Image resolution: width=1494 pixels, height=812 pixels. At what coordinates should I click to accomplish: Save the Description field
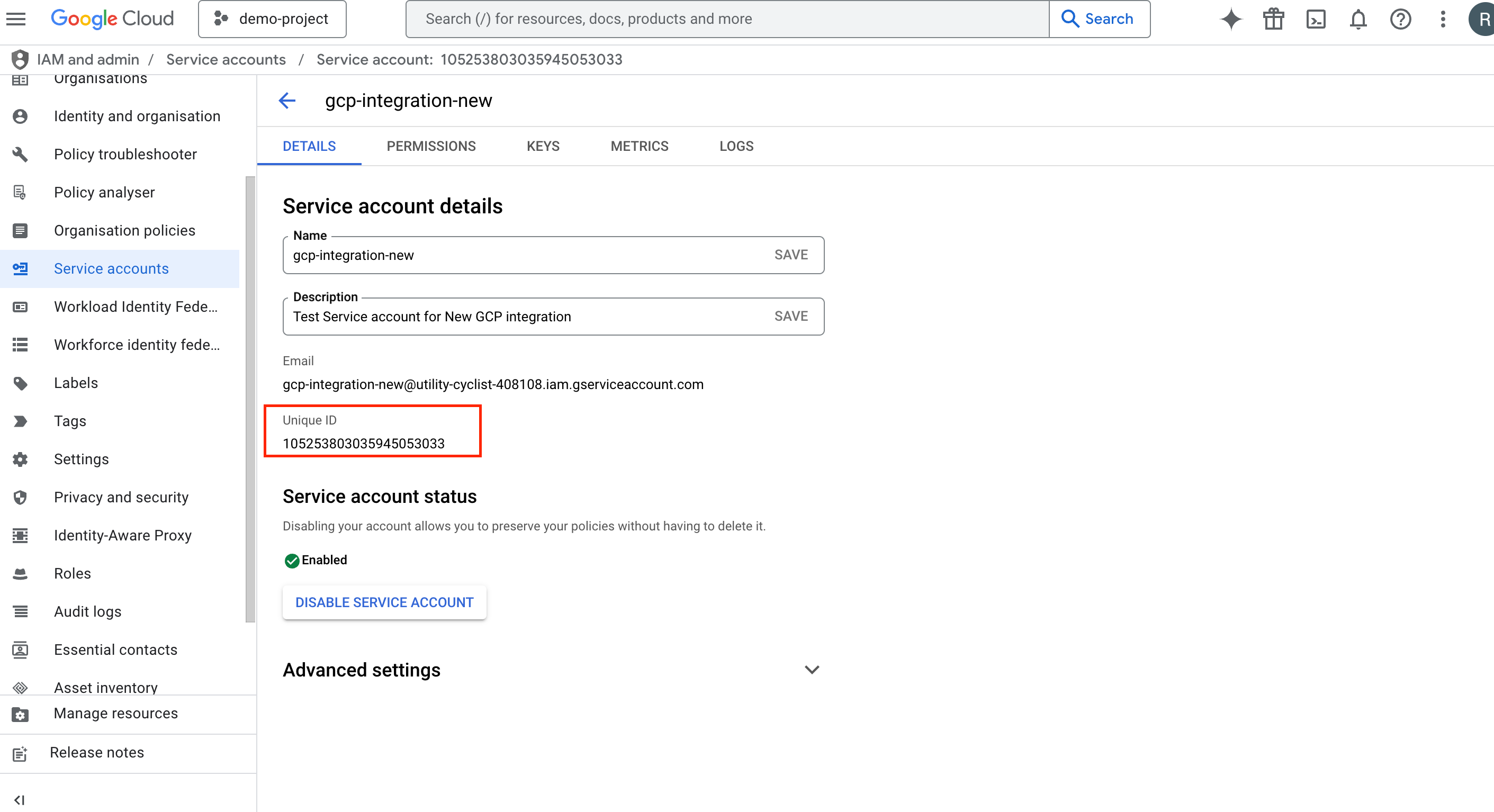pos(791,317)
